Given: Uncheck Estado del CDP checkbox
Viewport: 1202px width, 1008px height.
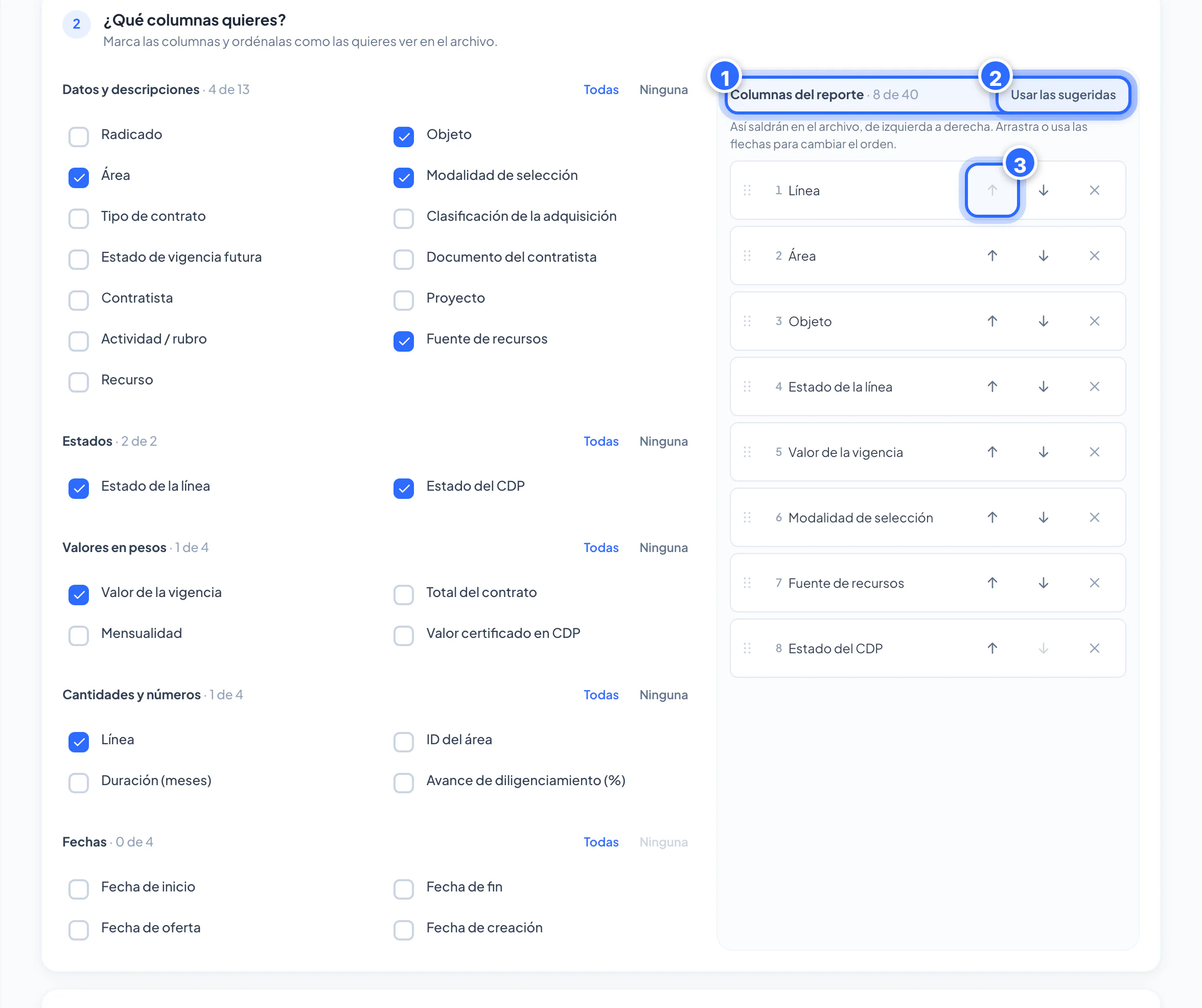Looking at the screenshot, I should click(x=404, y=488).
